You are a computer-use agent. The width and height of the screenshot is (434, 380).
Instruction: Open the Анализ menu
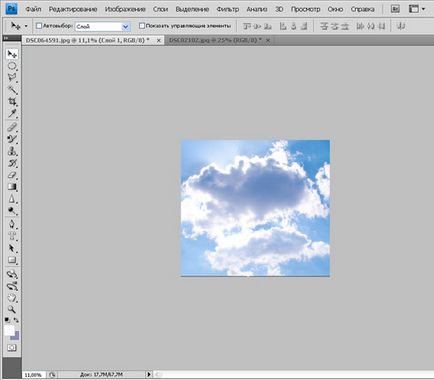(x=257, y=9)
